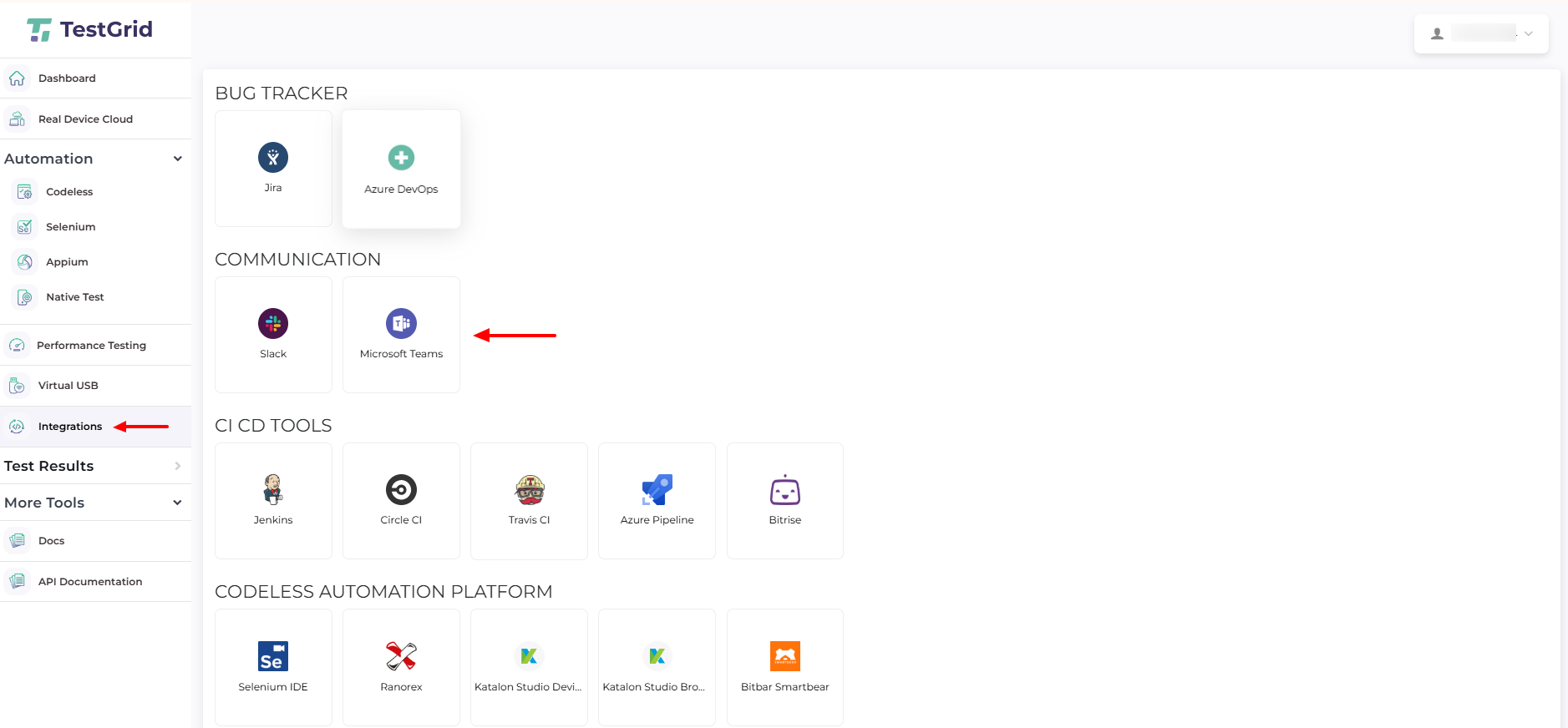Viewport: 1568px width, 728px height.
Task: Open the Codeless link
Action: (69, 192)
